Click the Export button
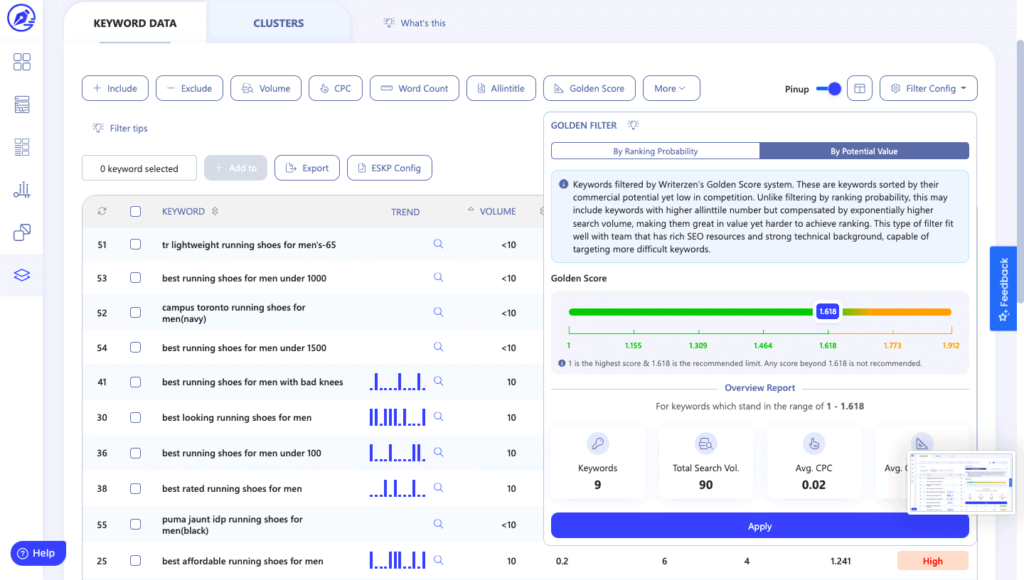 pos(307,168)
